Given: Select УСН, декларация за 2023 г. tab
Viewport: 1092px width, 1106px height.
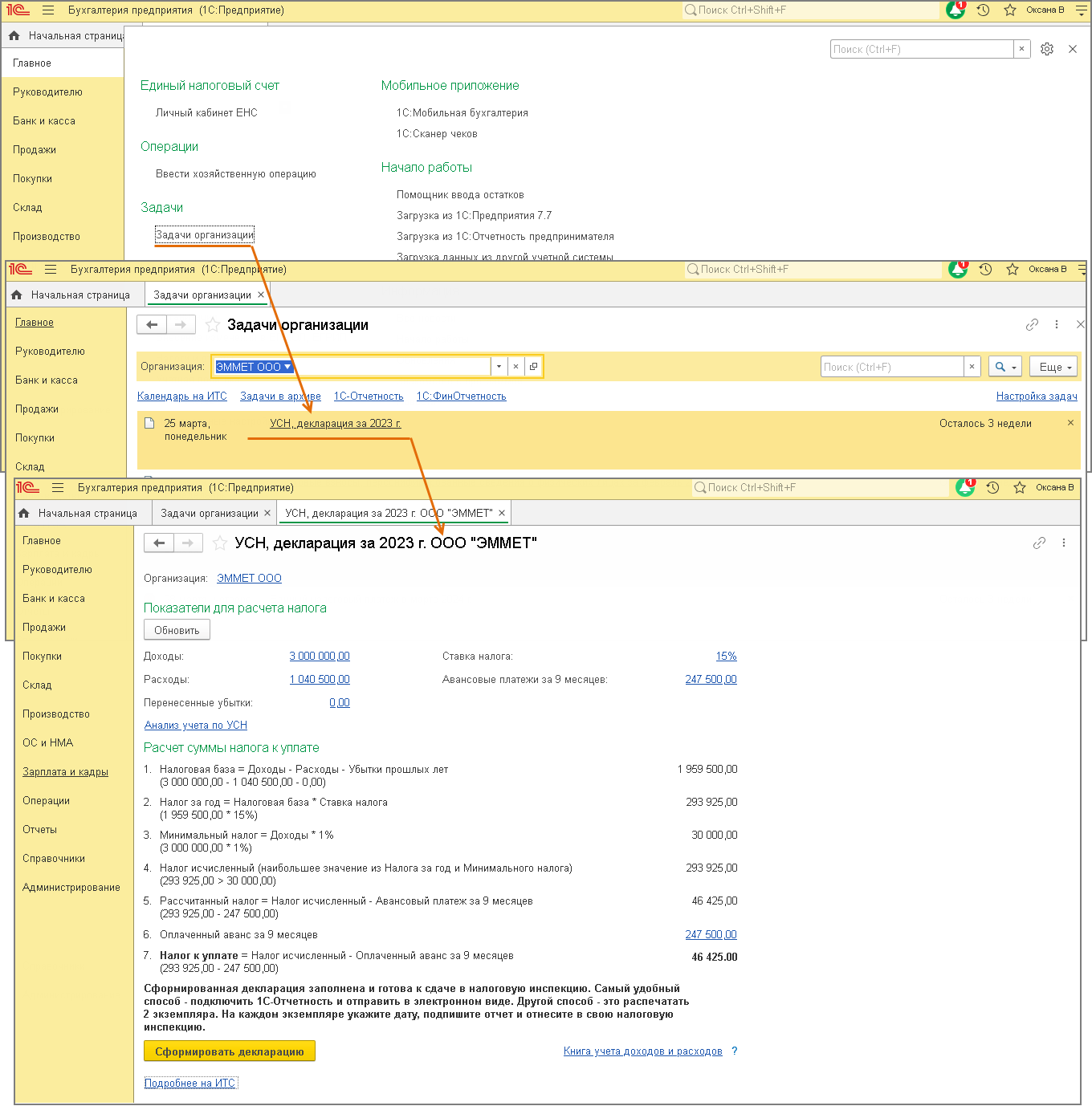Looking at the screenshot, I should (389, 514).
